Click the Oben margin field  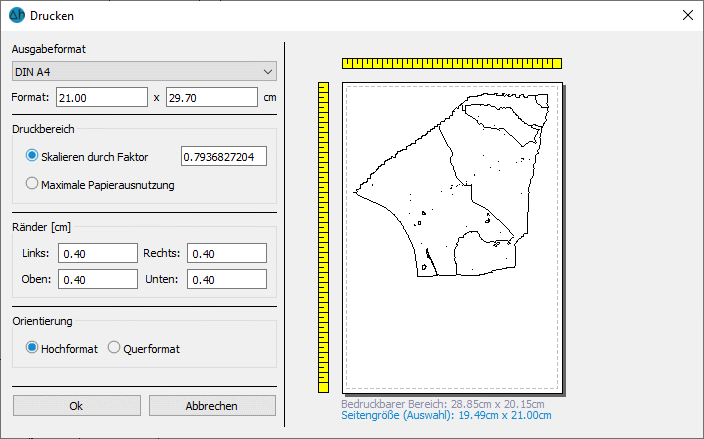pyautogui.click(x=98, y=279)
